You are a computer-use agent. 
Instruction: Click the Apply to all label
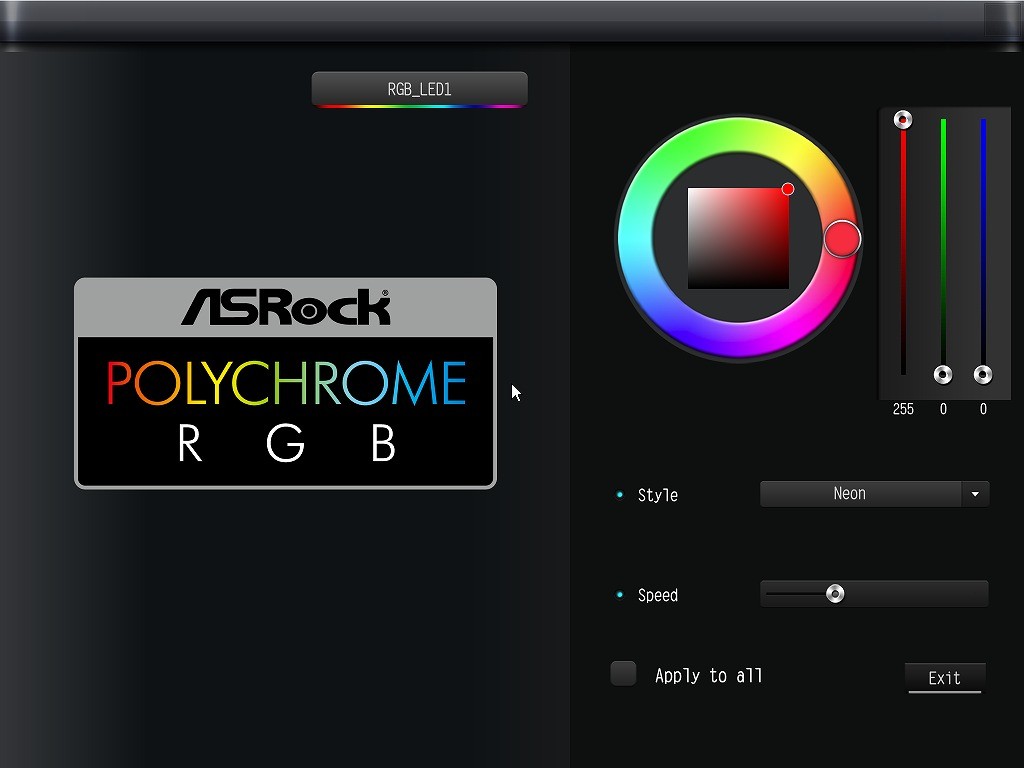[x=709, y=675]
